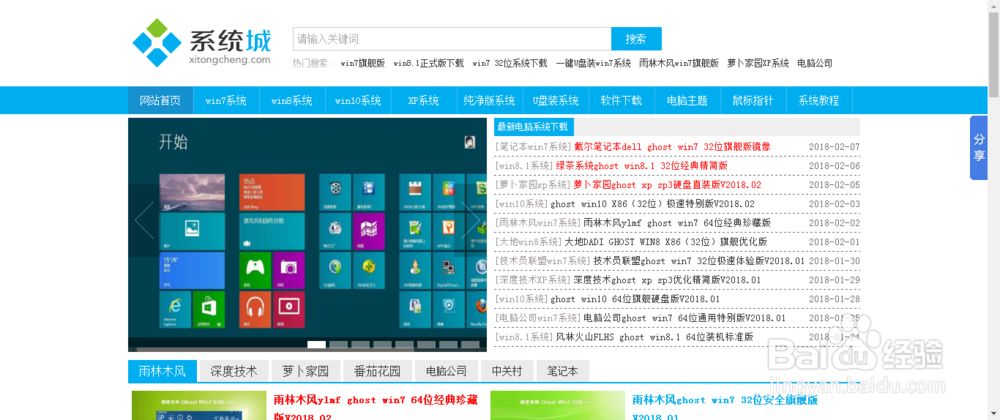Open the 电脑主题 nav menu
The height and width of the screenshot is (420, 1000).
[x=687, y=100]
